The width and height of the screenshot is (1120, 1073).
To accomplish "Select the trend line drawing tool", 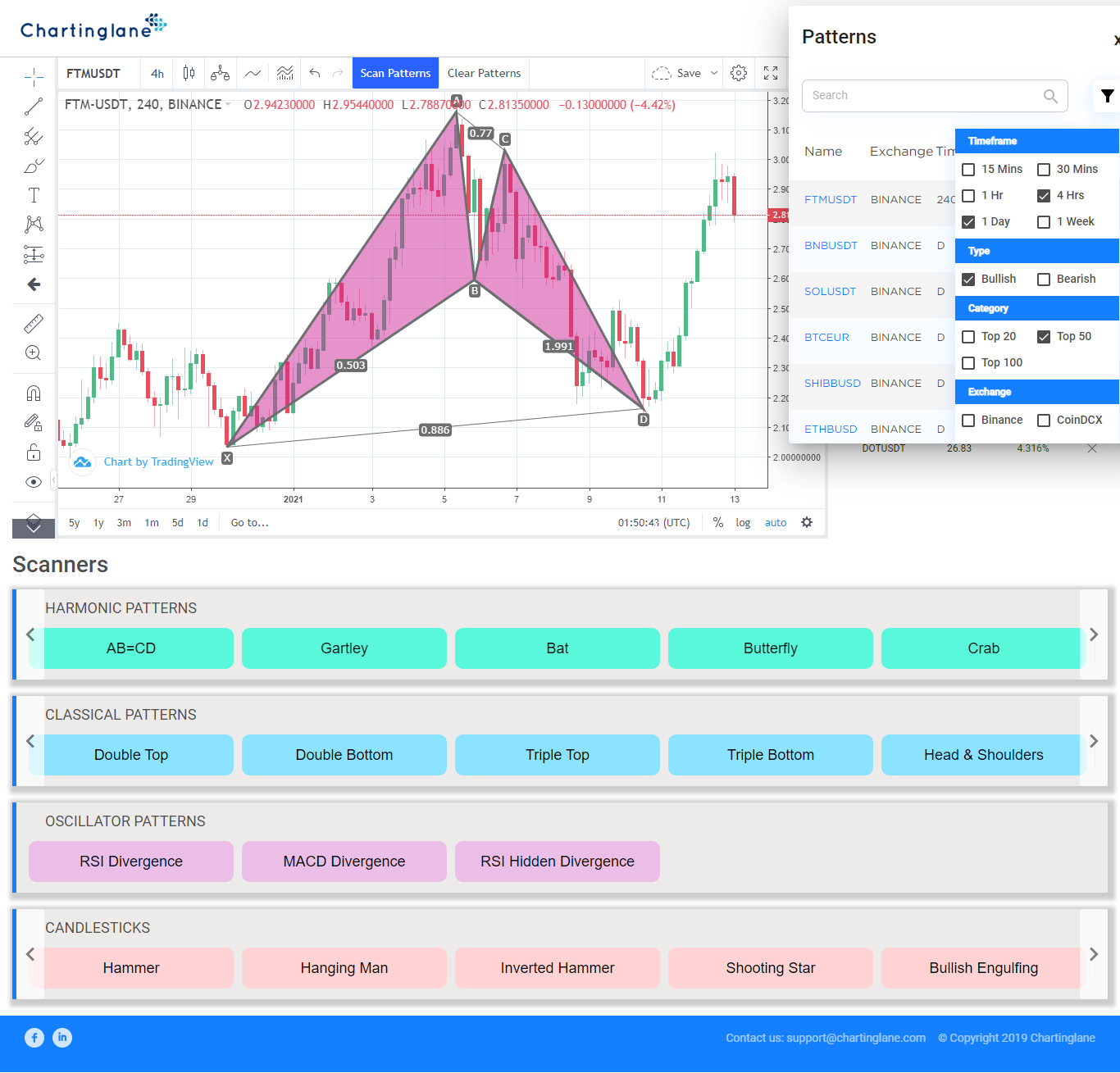I will tap(34, 107).
